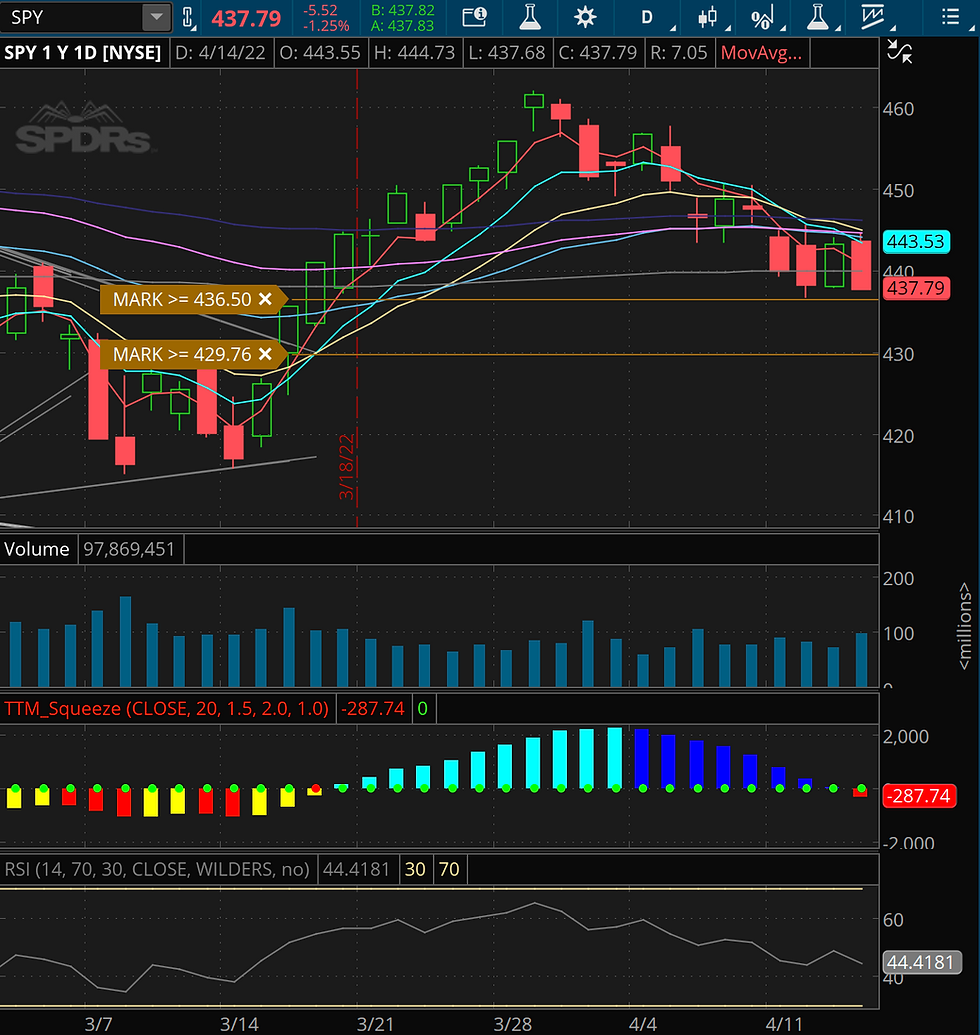Click the symbol link chain icon
980x1035 pixels.
188,18
